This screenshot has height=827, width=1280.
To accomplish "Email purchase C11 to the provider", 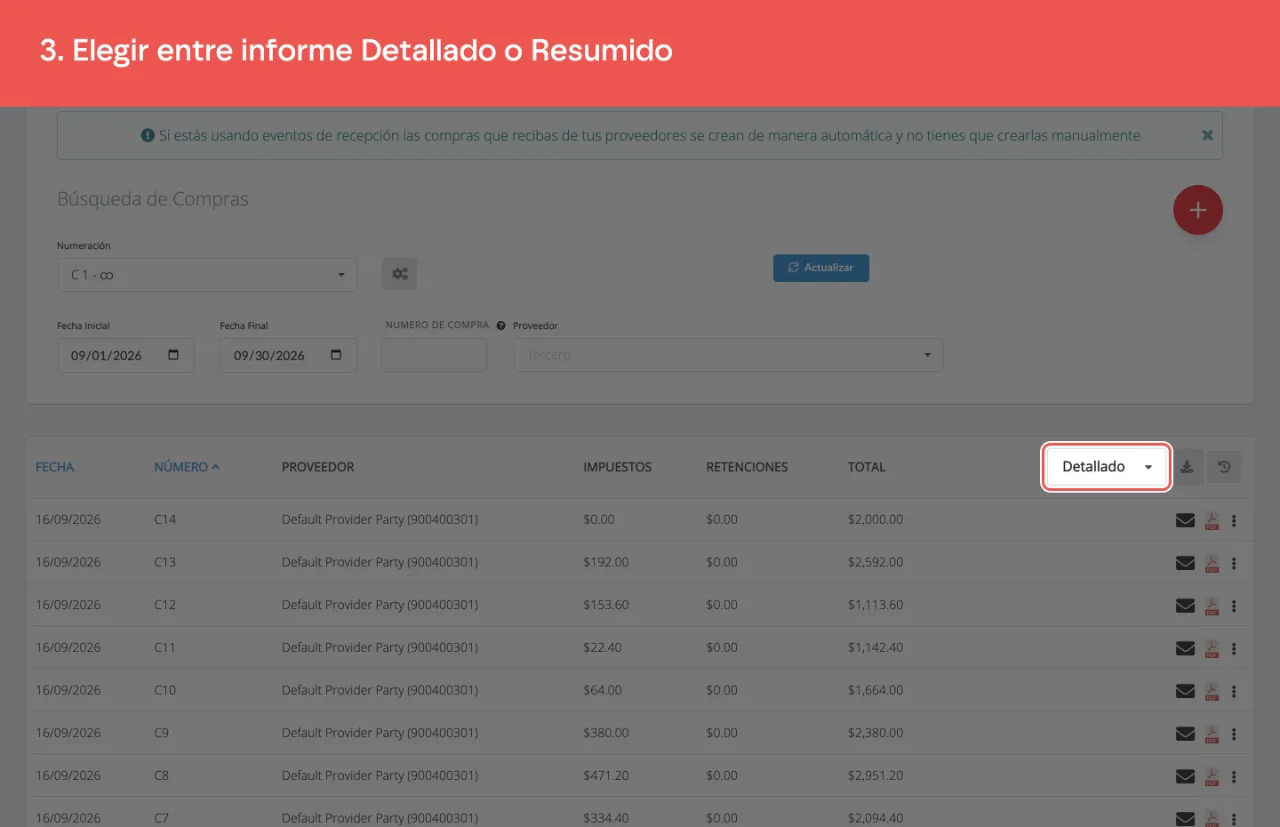I will (1185, 648).
